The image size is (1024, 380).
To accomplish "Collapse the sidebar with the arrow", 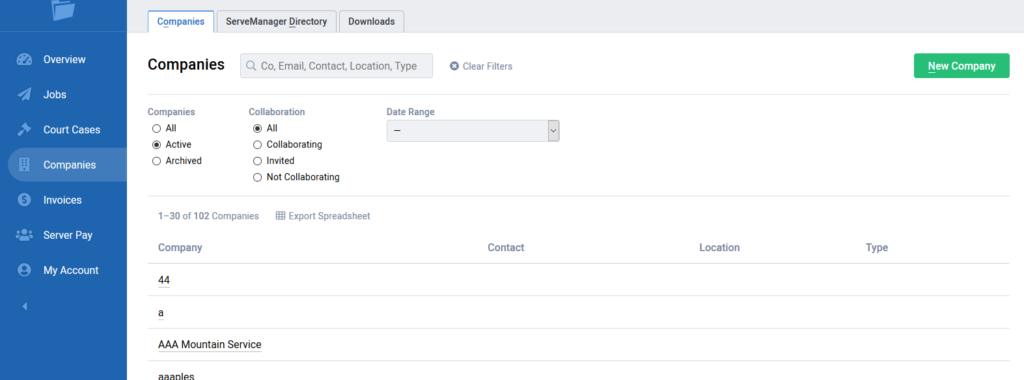I will pos(25,306).
